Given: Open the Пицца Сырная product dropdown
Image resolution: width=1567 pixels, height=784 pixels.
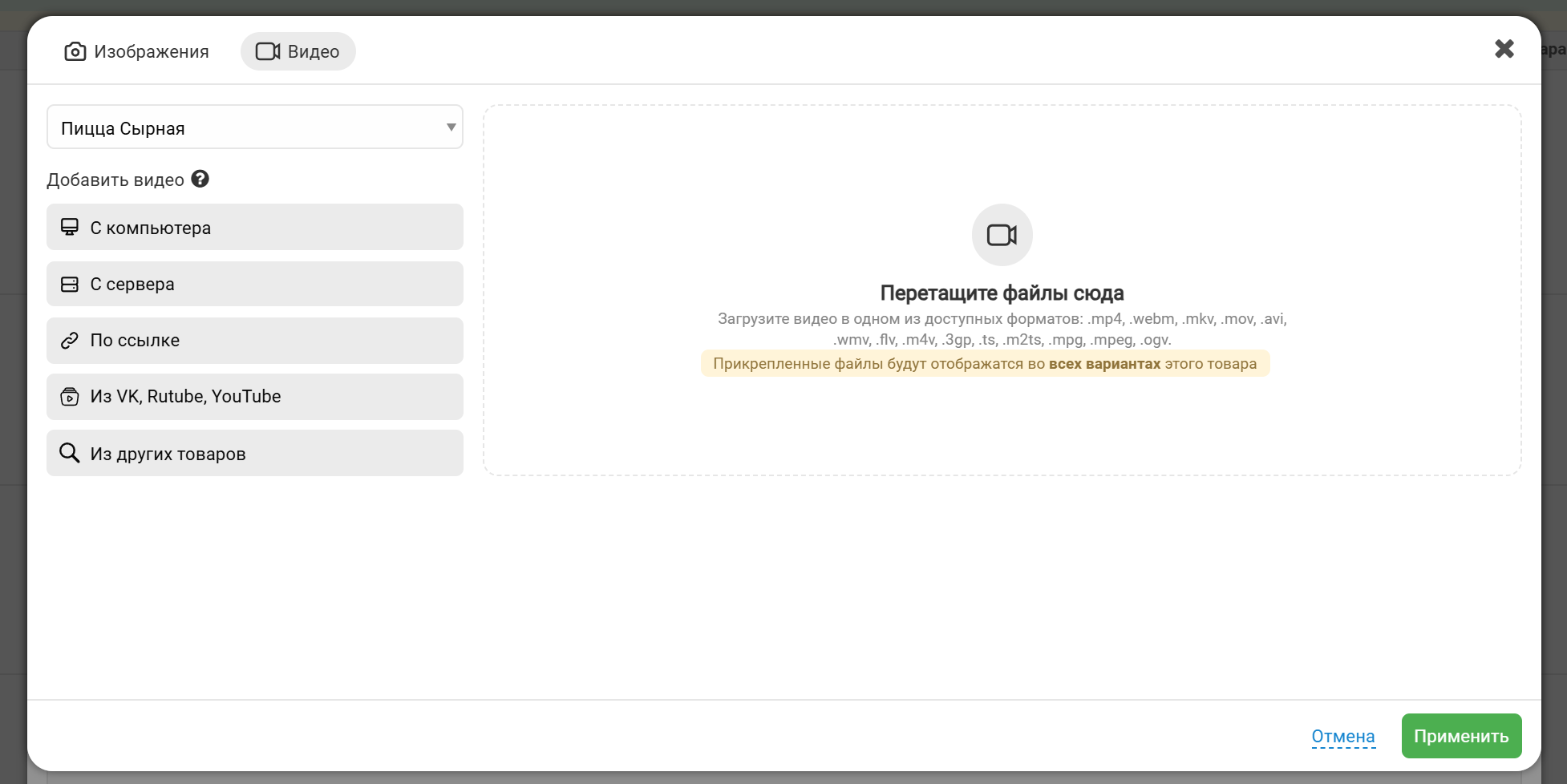Looking at the screenshot, I should click(241, 127).
